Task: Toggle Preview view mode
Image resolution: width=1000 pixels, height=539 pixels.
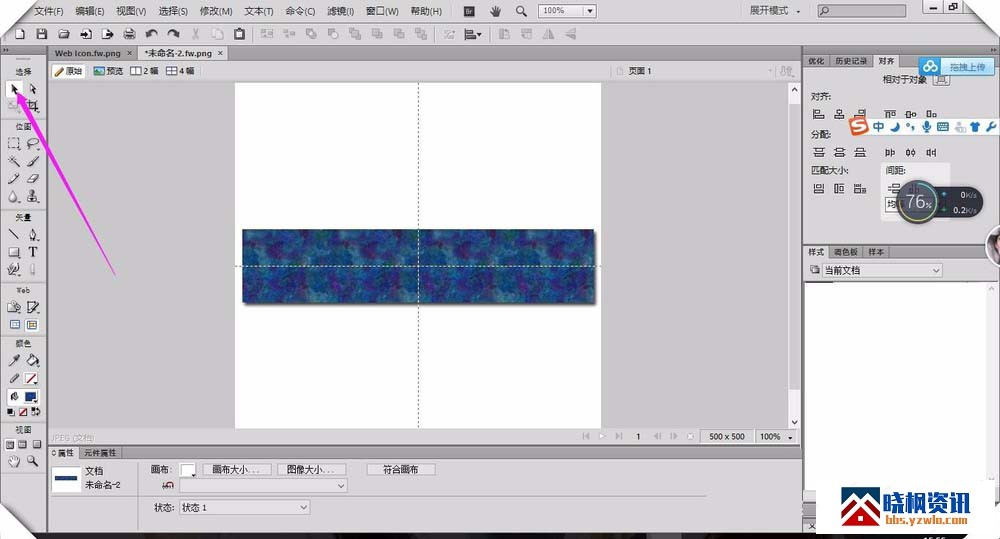Action: pos(108,71)
